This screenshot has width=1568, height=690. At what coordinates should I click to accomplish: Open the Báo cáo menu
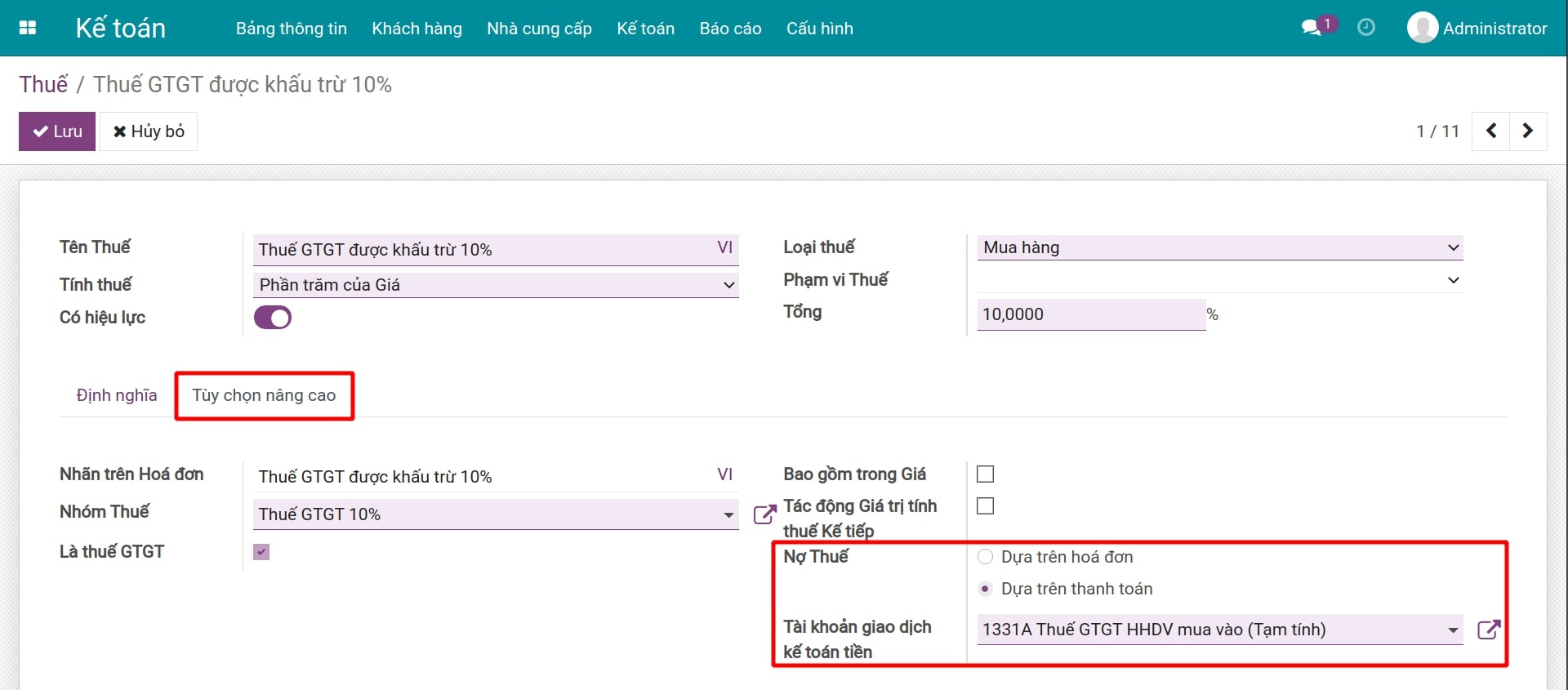click(730, 29)
